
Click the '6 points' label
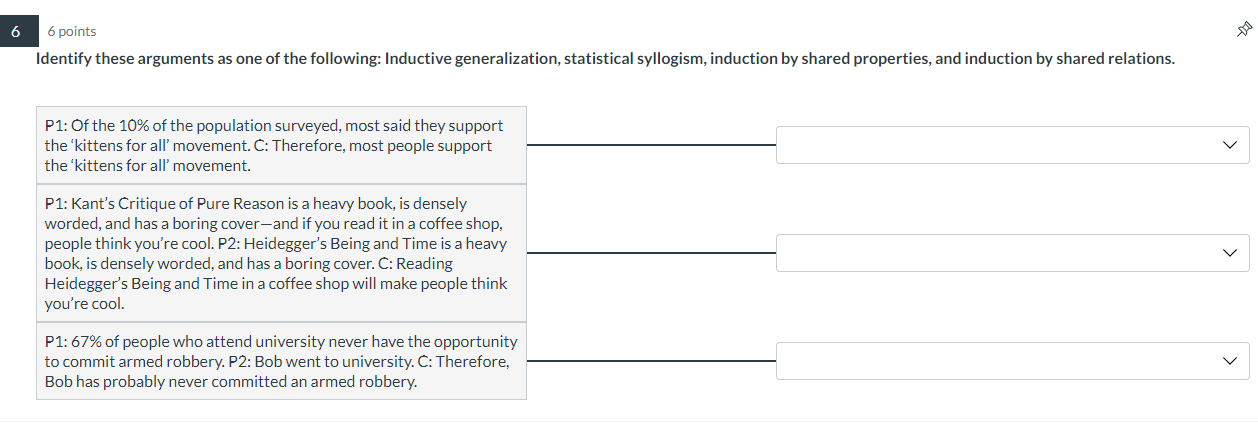(x=72, y=32)
